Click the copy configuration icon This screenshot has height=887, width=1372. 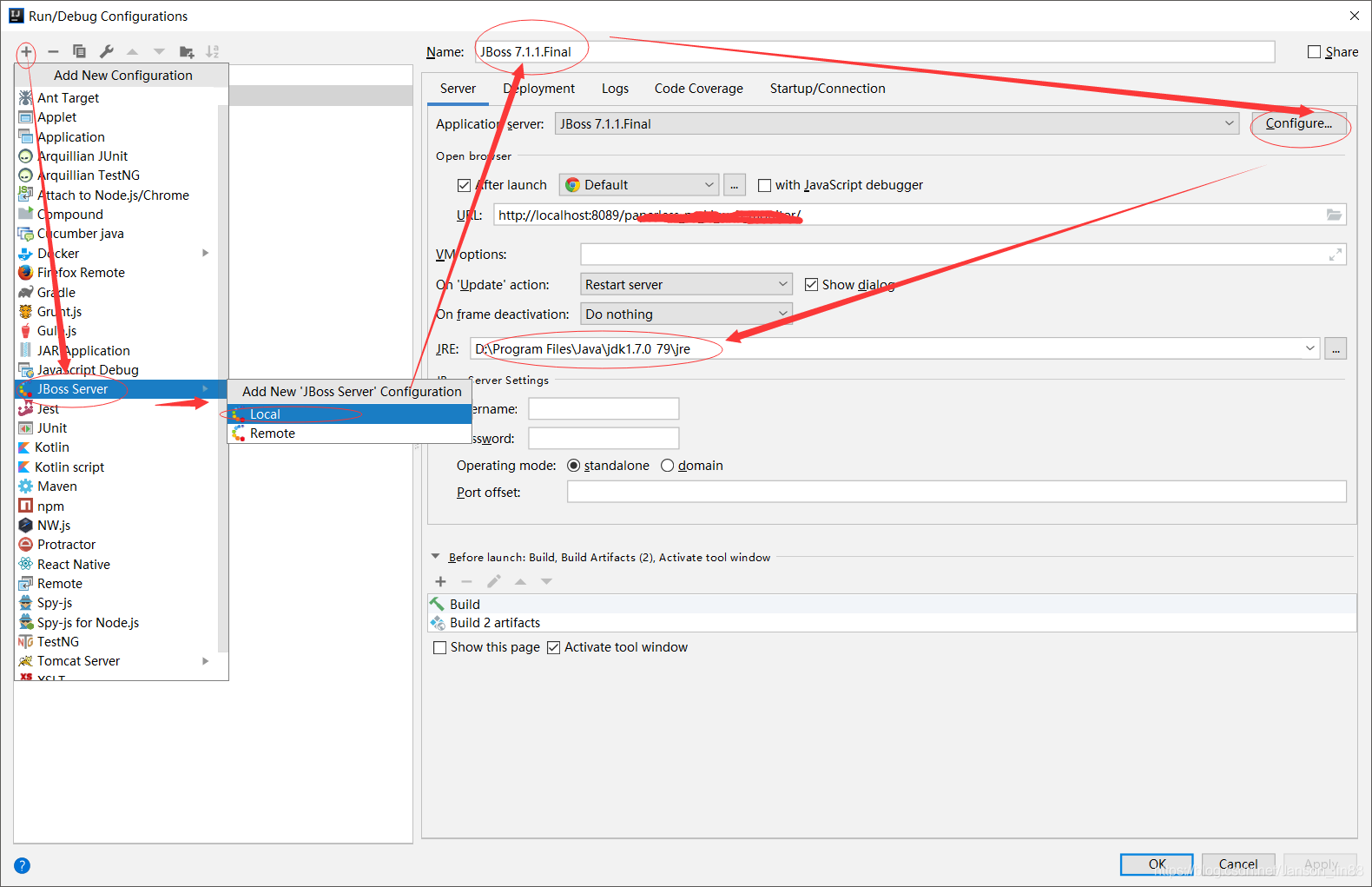pyautogui.click(x=79, y=51)
